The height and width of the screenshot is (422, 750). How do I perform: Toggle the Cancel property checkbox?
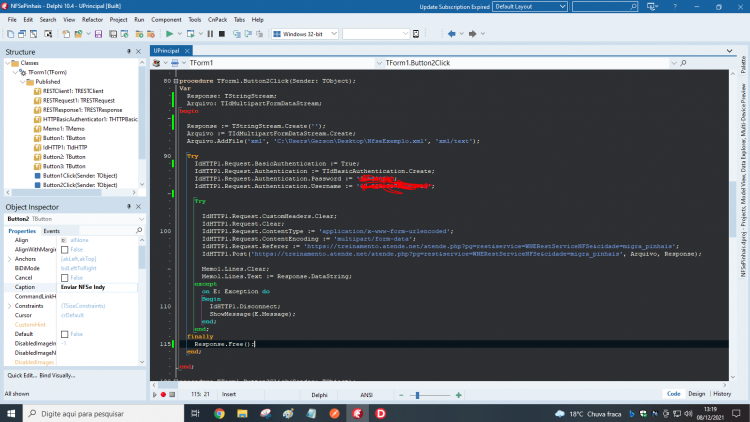click(x=65, y=278)
